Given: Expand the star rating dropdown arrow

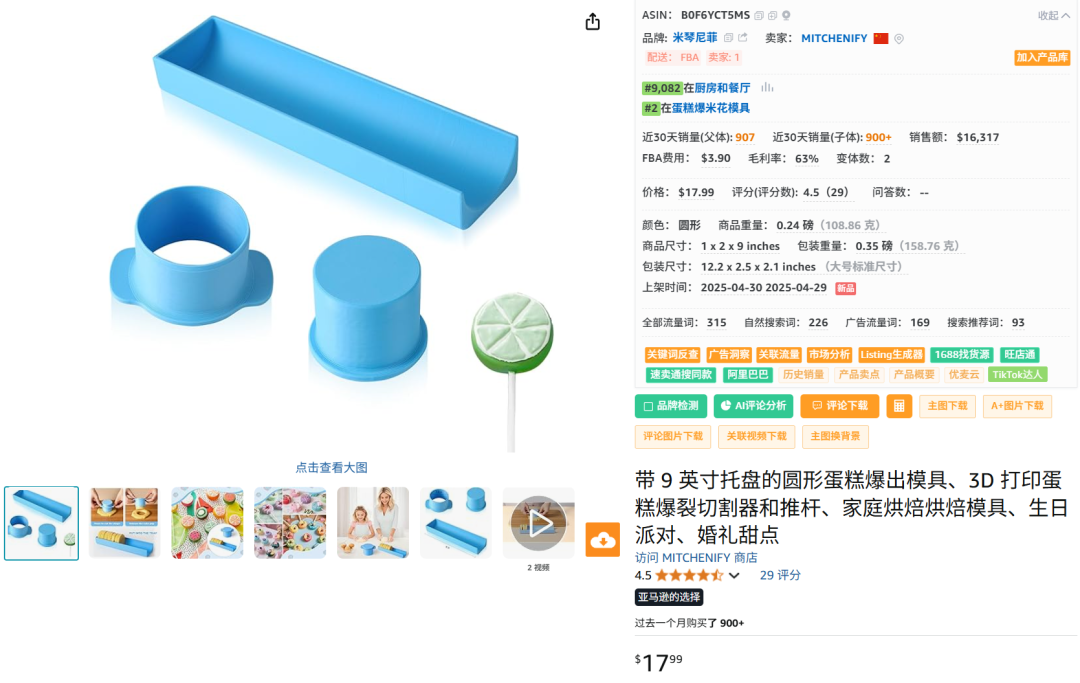Looking at the screenshot, I should pyautogui.click(x=734, y=576).
